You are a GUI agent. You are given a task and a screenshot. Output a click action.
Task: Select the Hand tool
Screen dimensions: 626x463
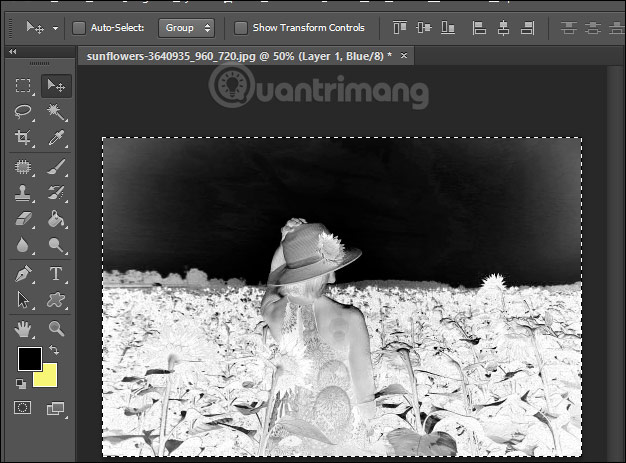(x=23, y=327)
